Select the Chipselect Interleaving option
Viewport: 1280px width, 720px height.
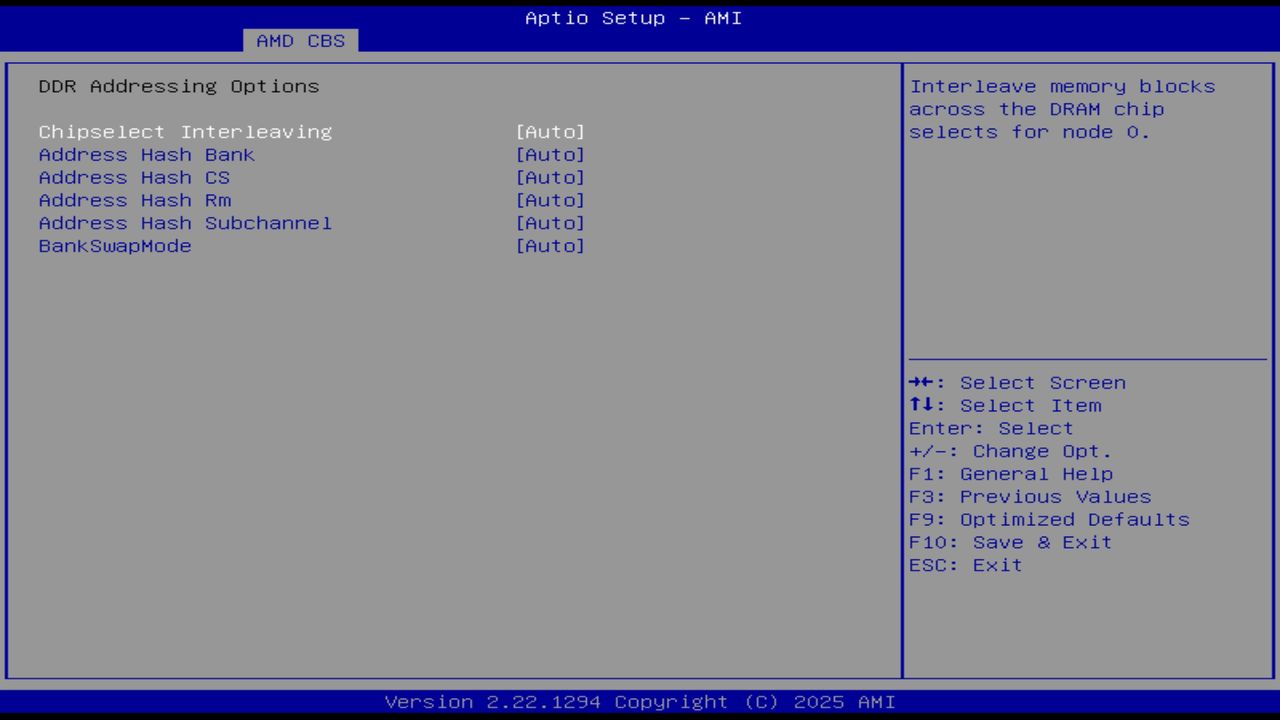185,131
